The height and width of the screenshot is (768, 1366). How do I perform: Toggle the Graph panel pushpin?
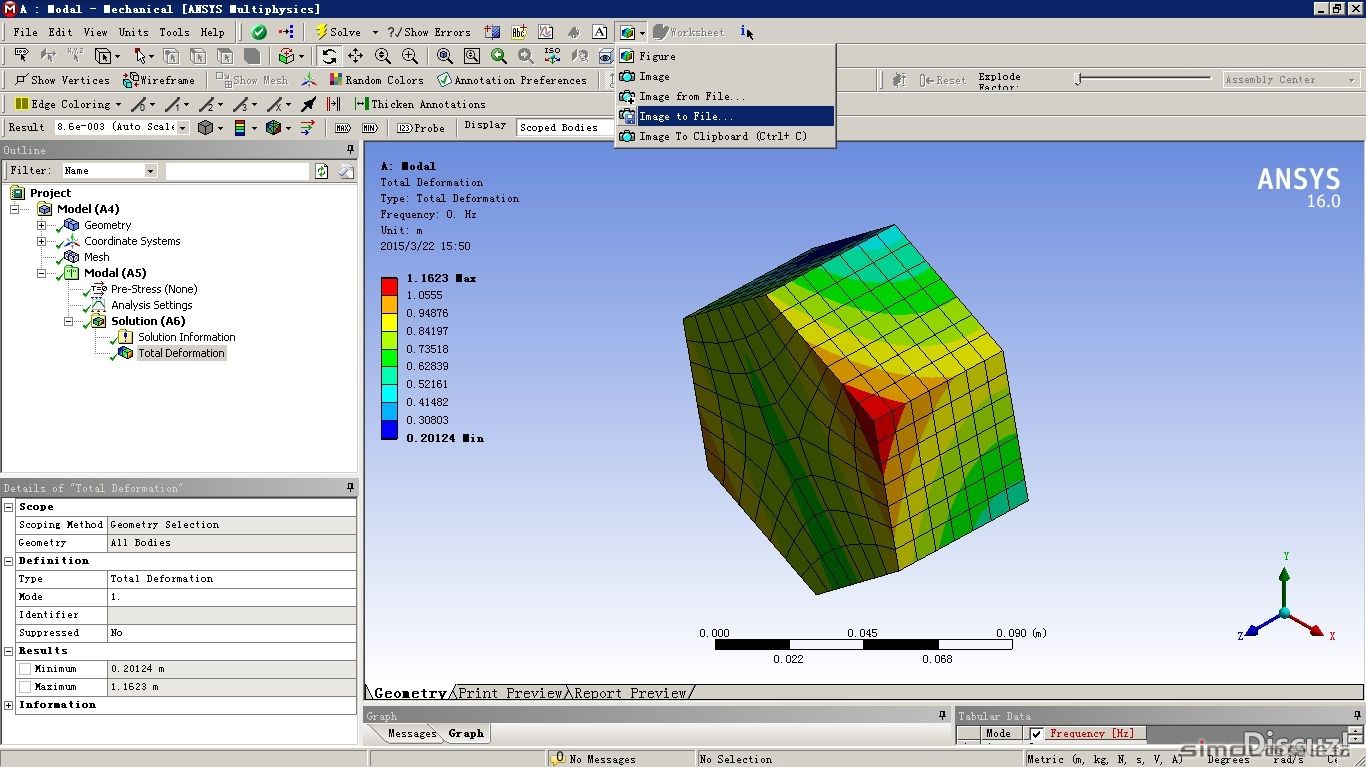[942, 716]
